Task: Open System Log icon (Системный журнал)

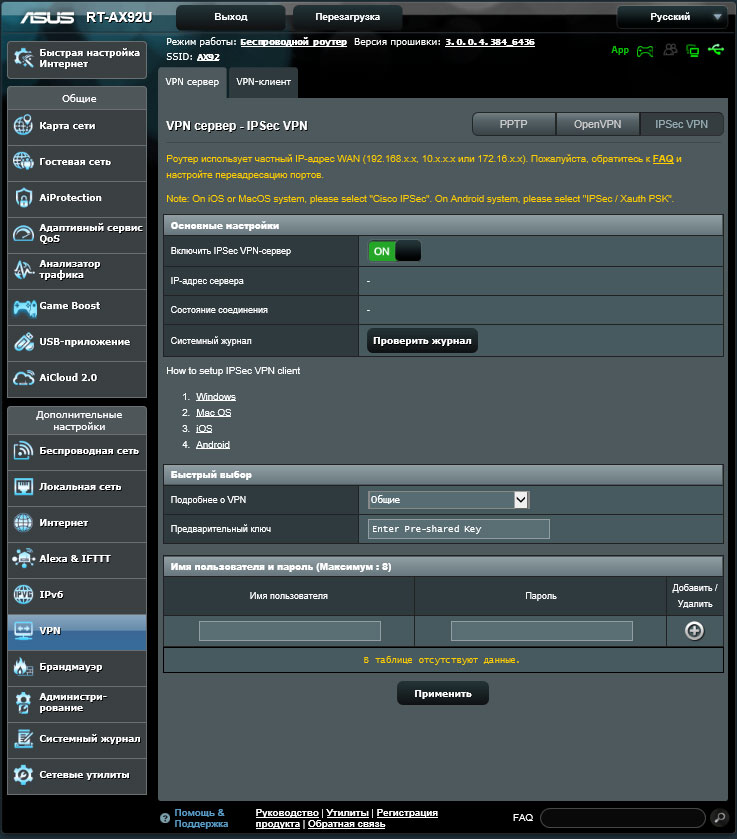Action: coord(23,738)
